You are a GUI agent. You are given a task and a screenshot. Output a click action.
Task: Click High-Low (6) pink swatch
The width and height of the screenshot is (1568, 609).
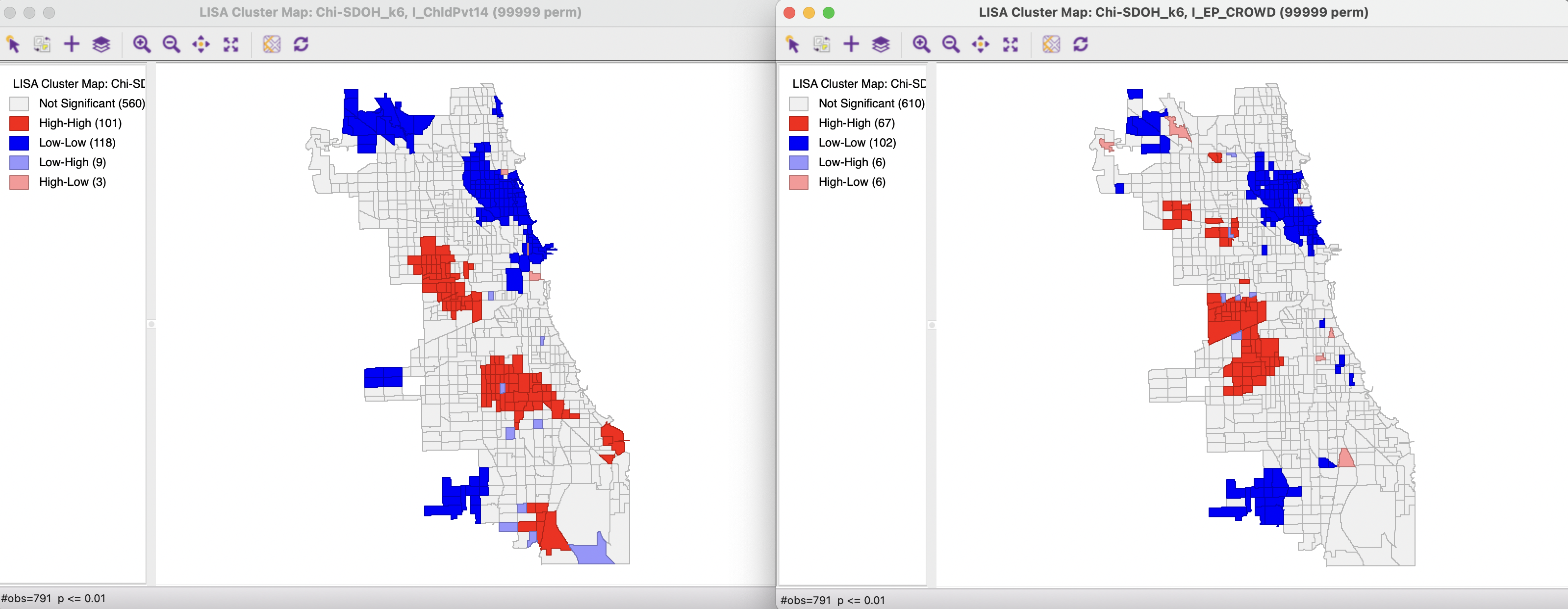[799, 182]
